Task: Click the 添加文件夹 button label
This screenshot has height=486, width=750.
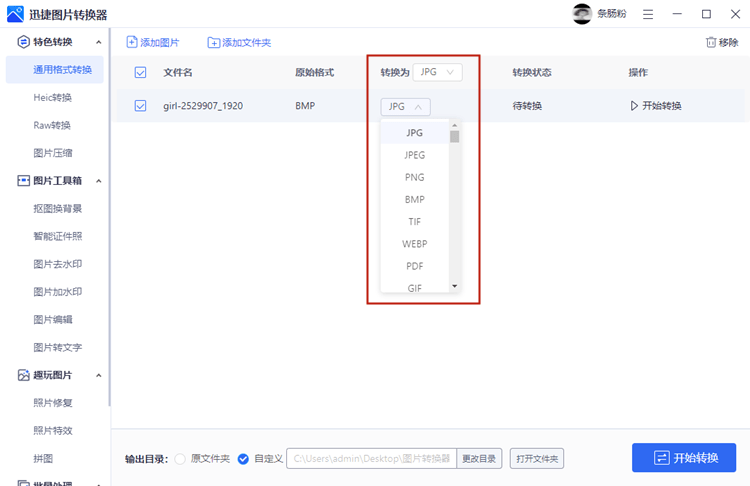Action: point(247,43)
